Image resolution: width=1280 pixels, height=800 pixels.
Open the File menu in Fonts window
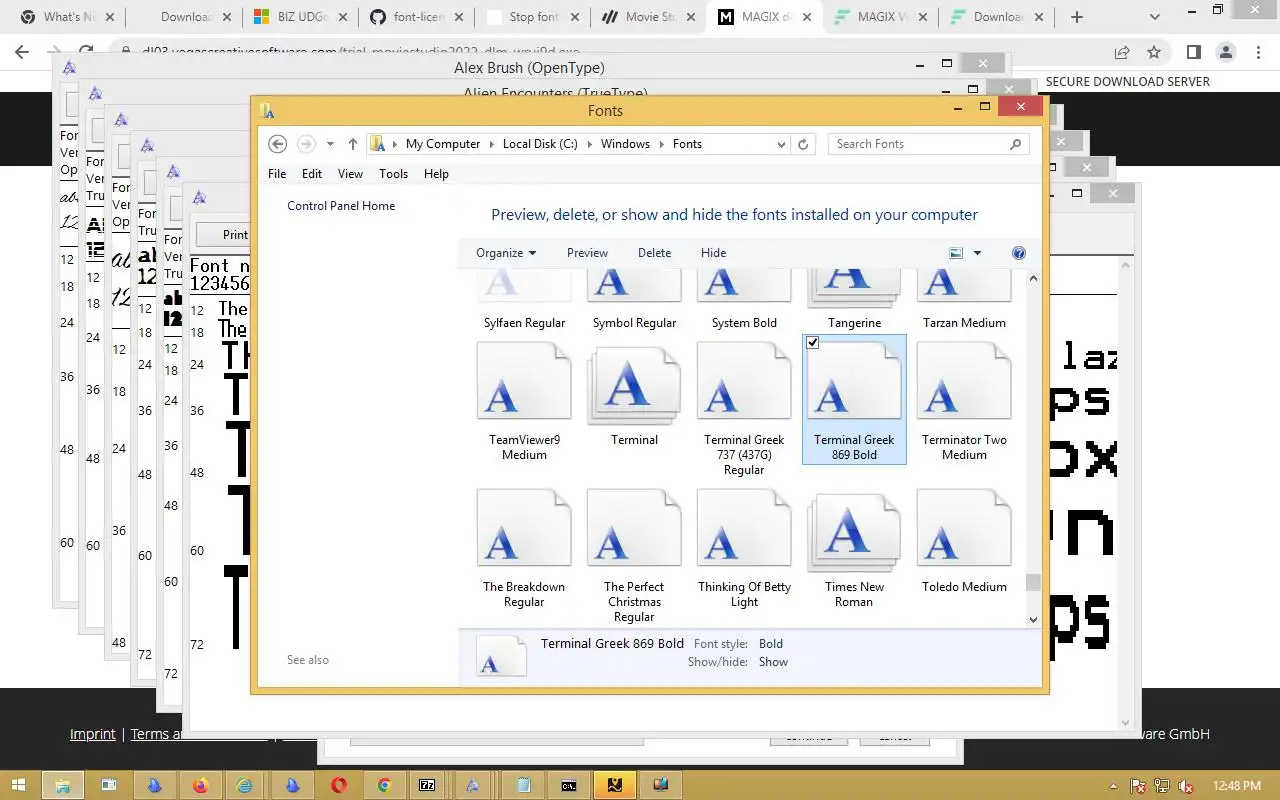277,174
